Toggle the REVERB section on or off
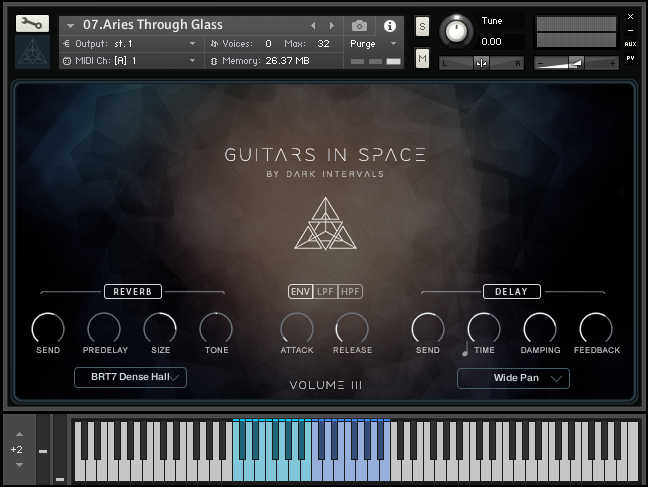Screen dimensions: 648x487 pyautogui.click(x=133, y=291)
